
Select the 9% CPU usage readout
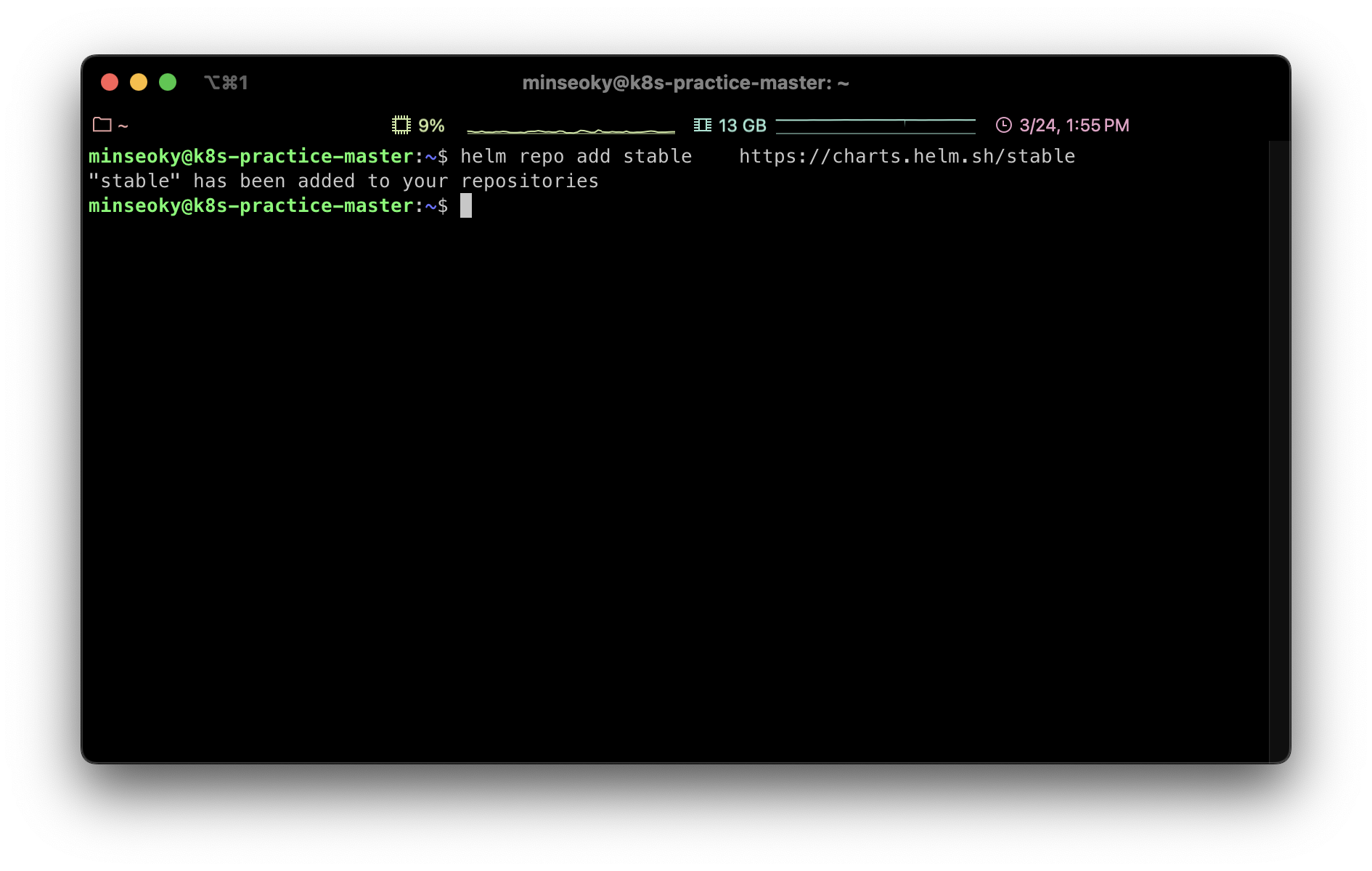(x=431, y=126)
